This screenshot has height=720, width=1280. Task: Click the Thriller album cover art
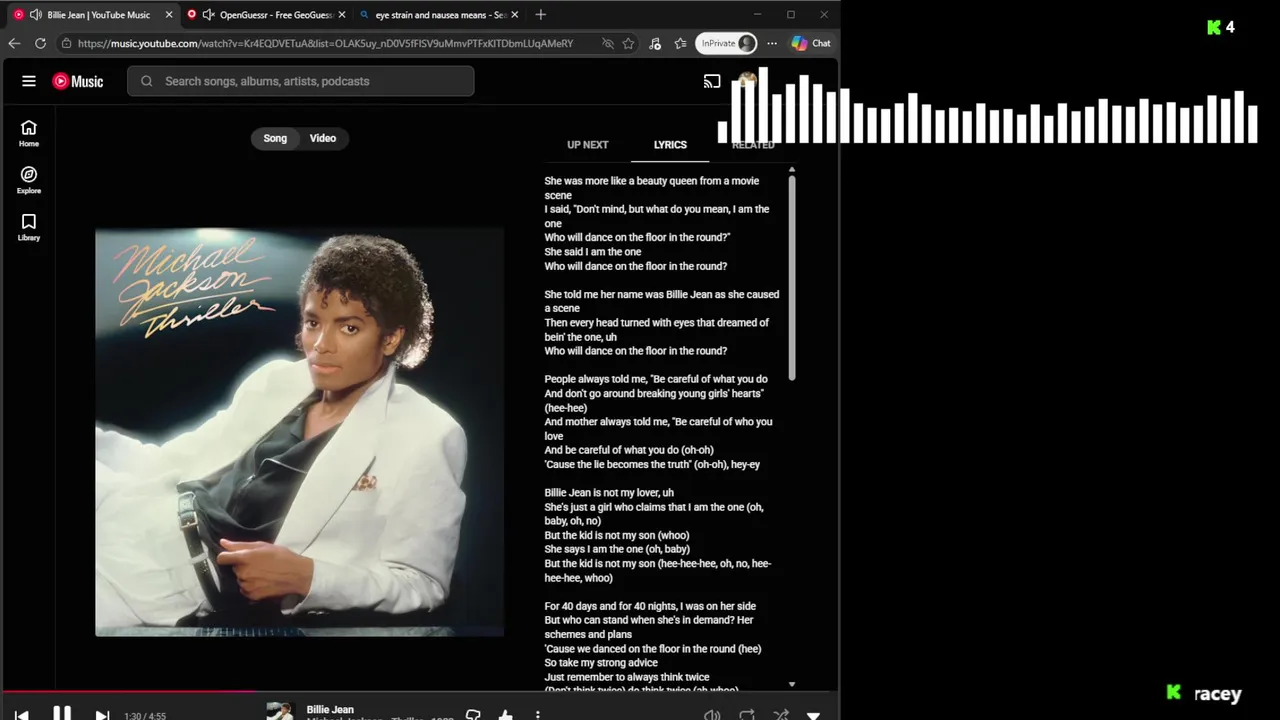click(299, 432)
